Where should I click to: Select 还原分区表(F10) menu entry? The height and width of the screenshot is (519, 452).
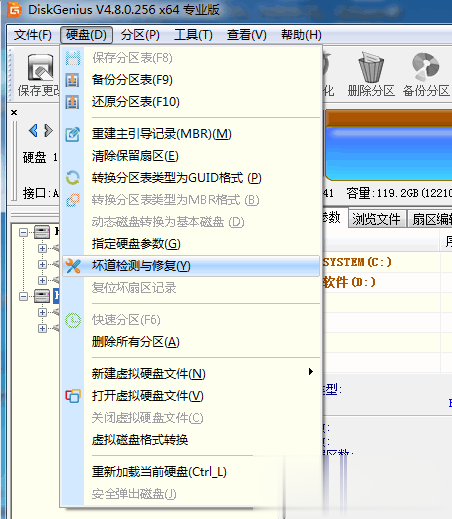pos(191,102)
